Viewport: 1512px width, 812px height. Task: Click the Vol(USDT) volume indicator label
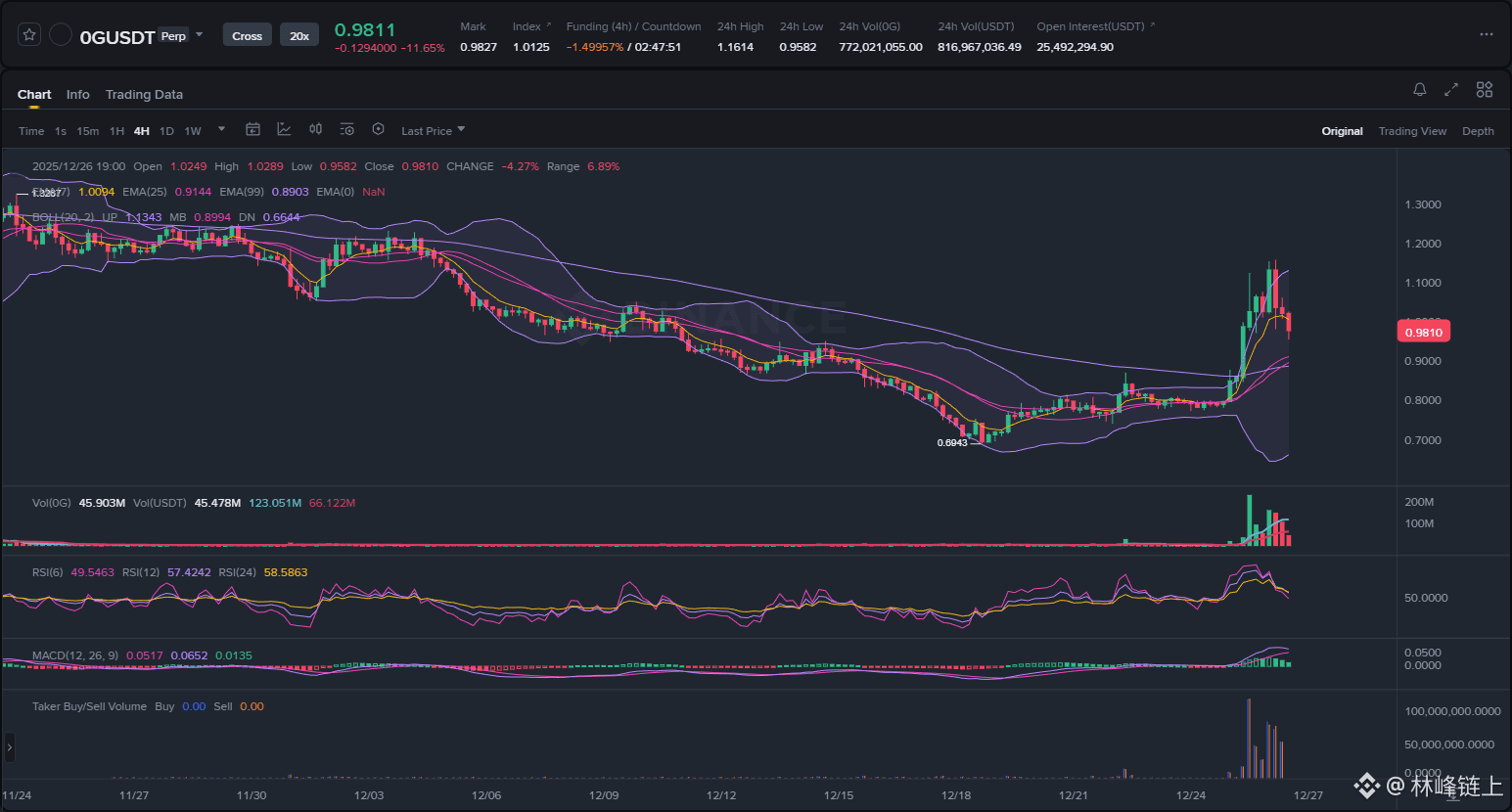pos(160,503)
